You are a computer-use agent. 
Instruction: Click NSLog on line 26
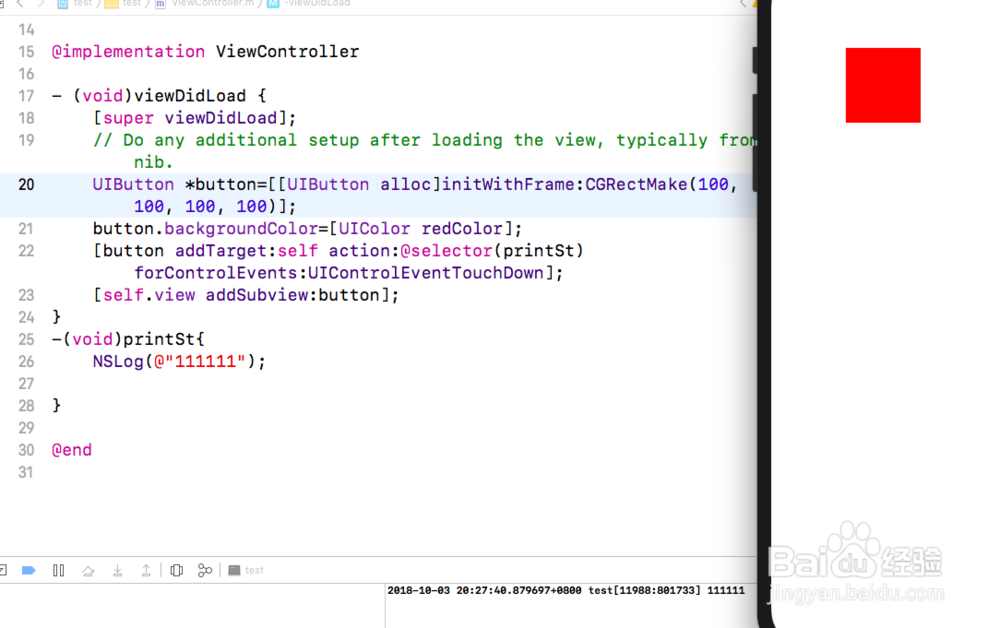(118, 361)
